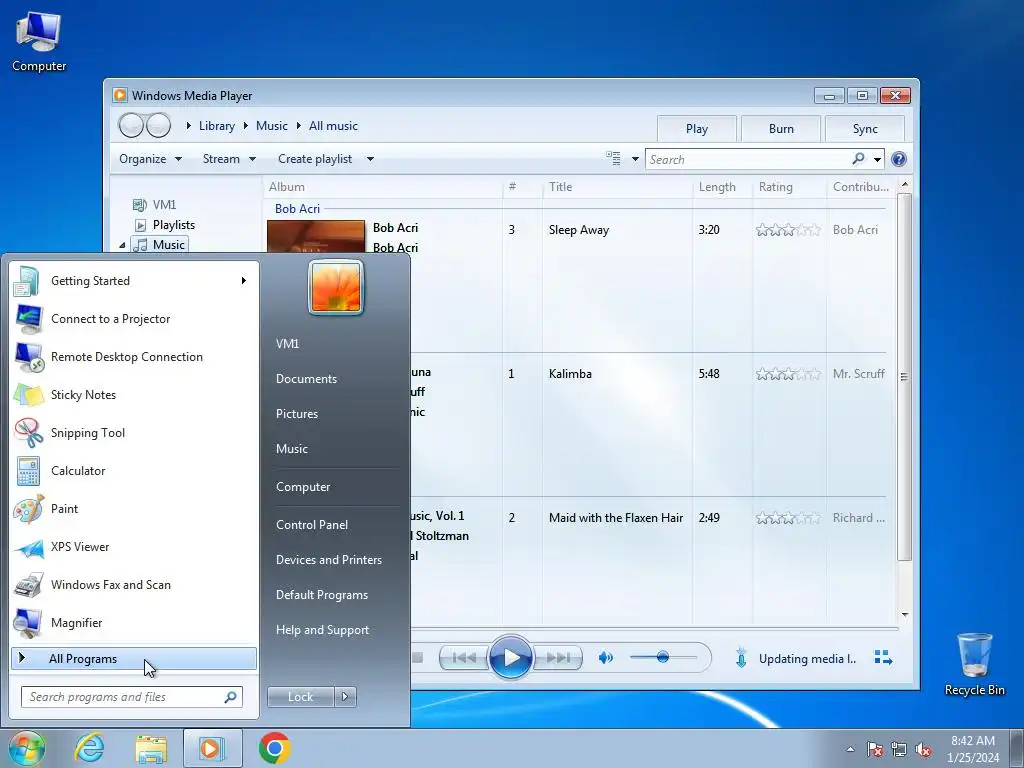Open Documents from Start menu

pos(306,379)
